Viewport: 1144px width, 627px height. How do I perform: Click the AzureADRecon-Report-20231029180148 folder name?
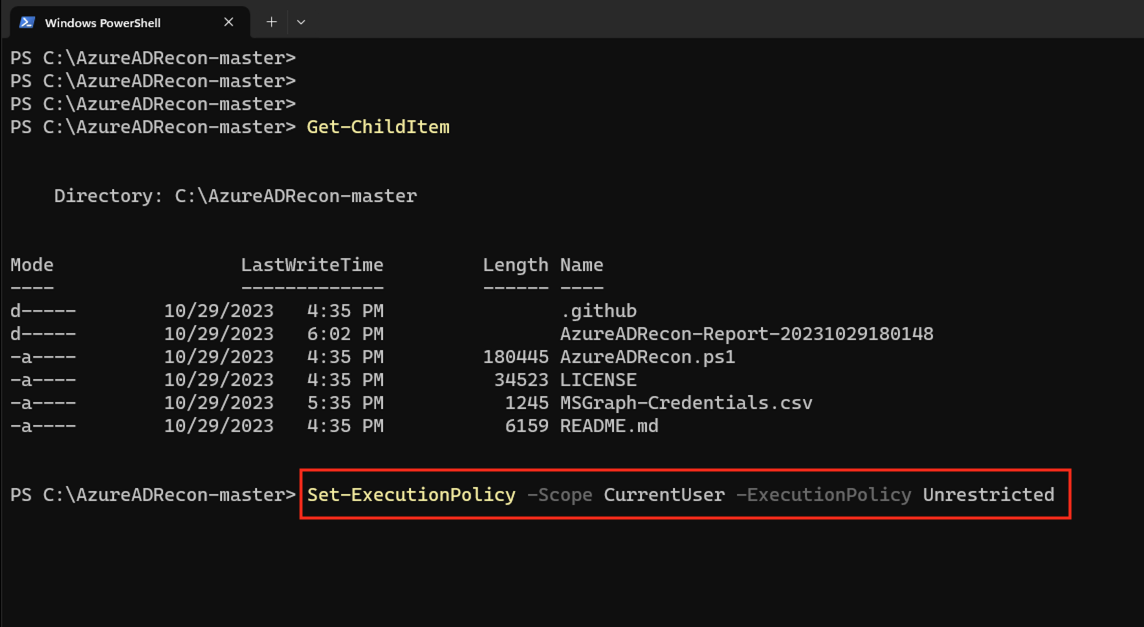746,334
